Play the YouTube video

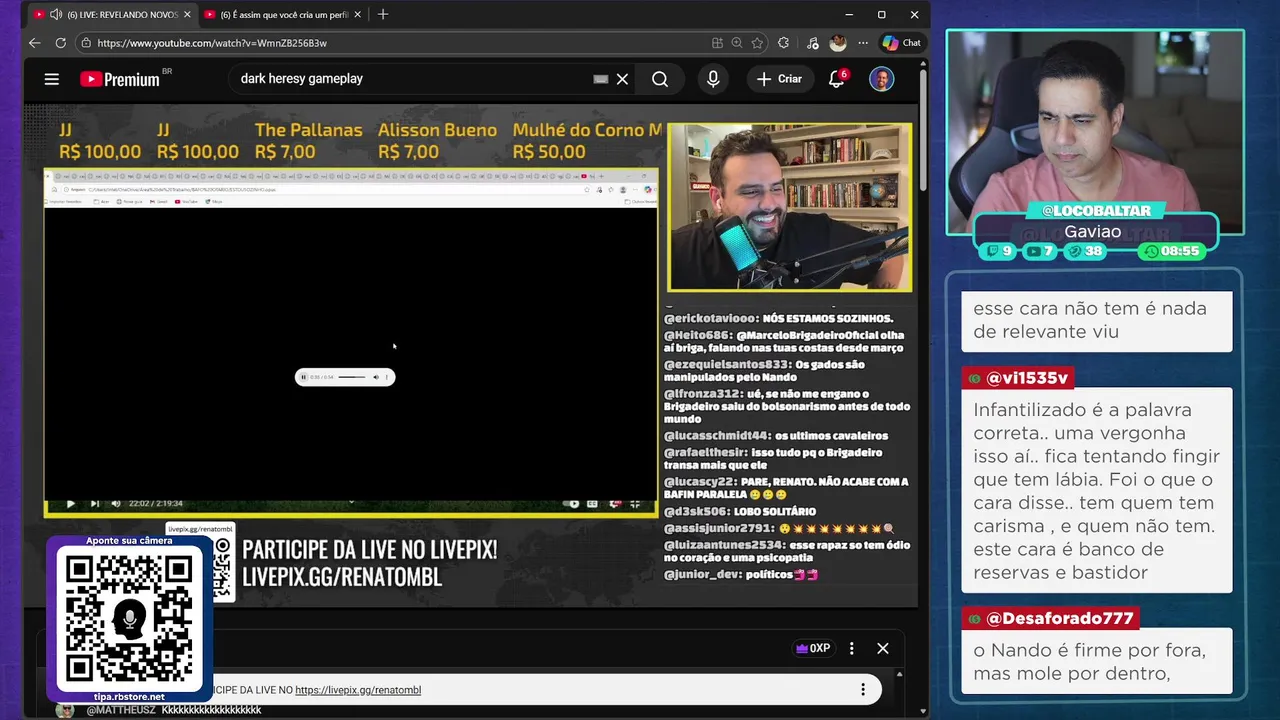(70, 503)
